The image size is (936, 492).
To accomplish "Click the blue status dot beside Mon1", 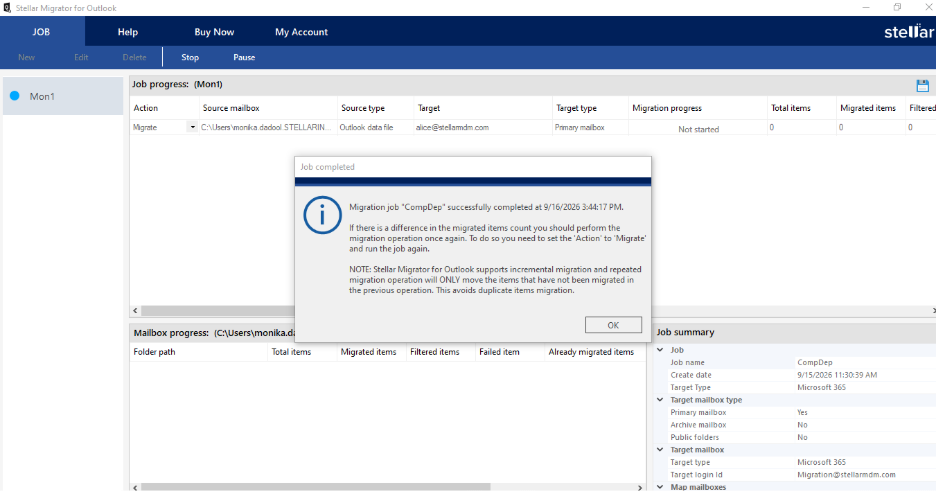I will pyautogui.click(x=15, y=96).
